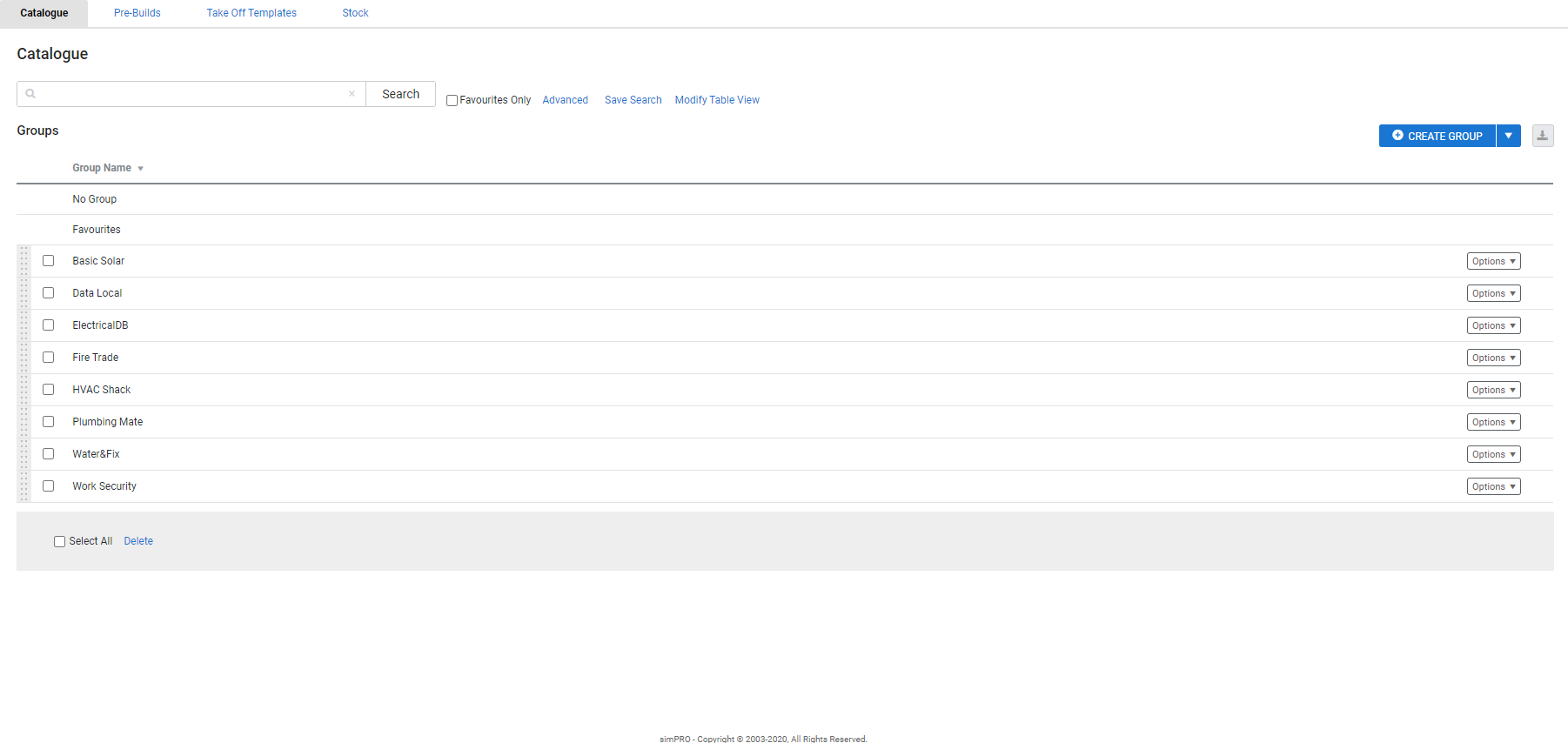Tick the Data Local checkbox
Screen dimensions: 1568x743
pyautogui.click(x=49, y=293)
